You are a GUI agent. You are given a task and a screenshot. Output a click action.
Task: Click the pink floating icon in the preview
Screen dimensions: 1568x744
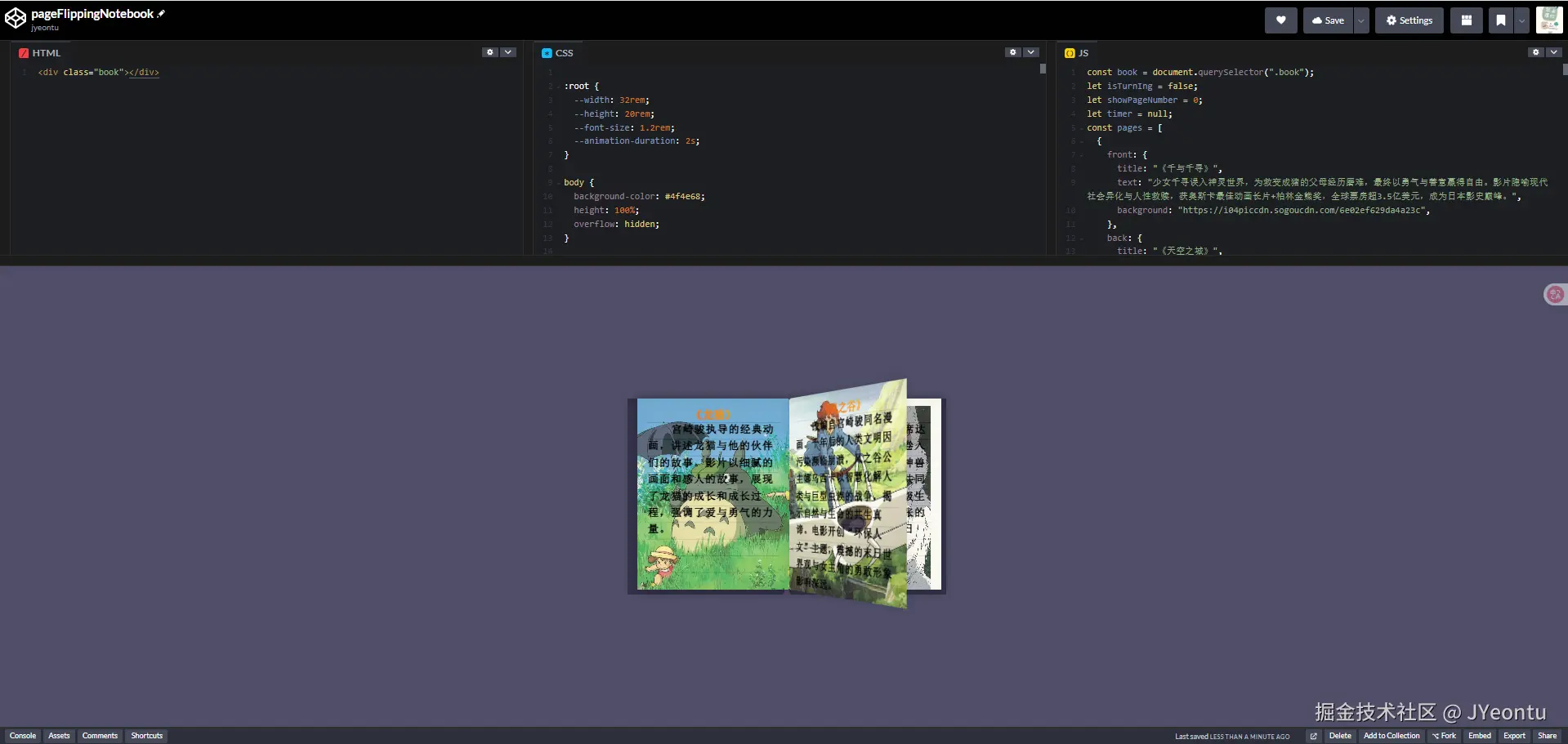coord(1555,294)
